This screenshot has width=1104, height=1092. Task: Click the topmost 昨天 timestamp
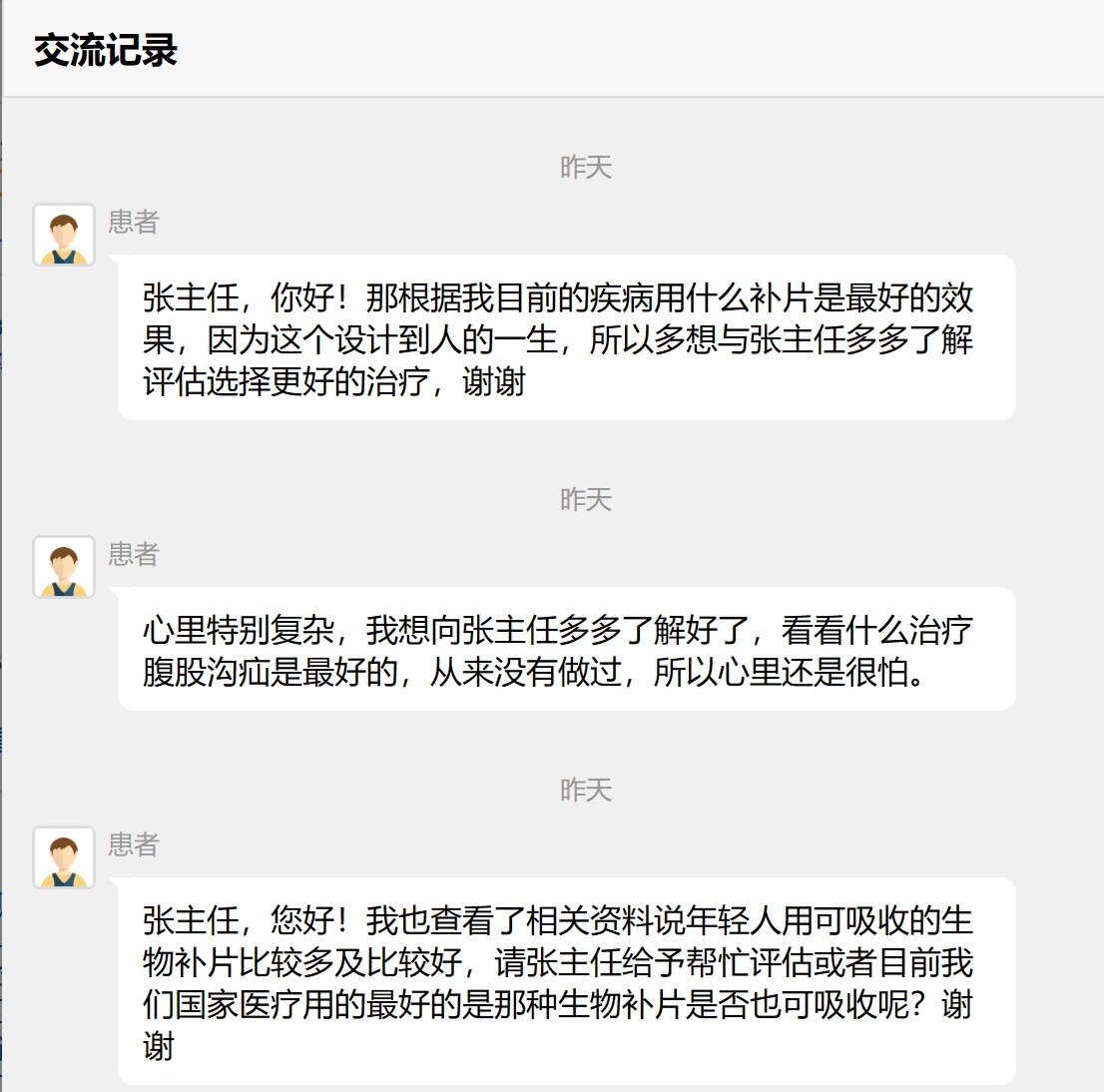tap(586, 168)
